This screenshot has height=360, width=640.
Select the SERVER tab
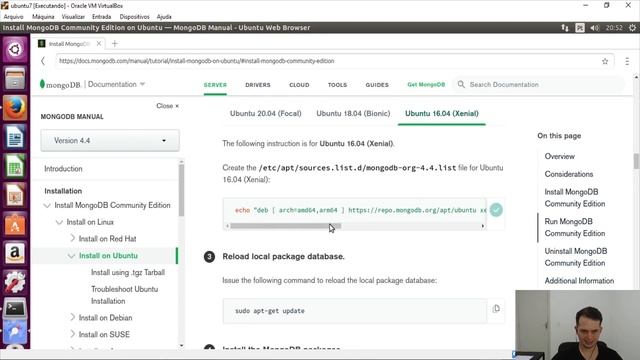pyautogui.click(x=215, y=85)
